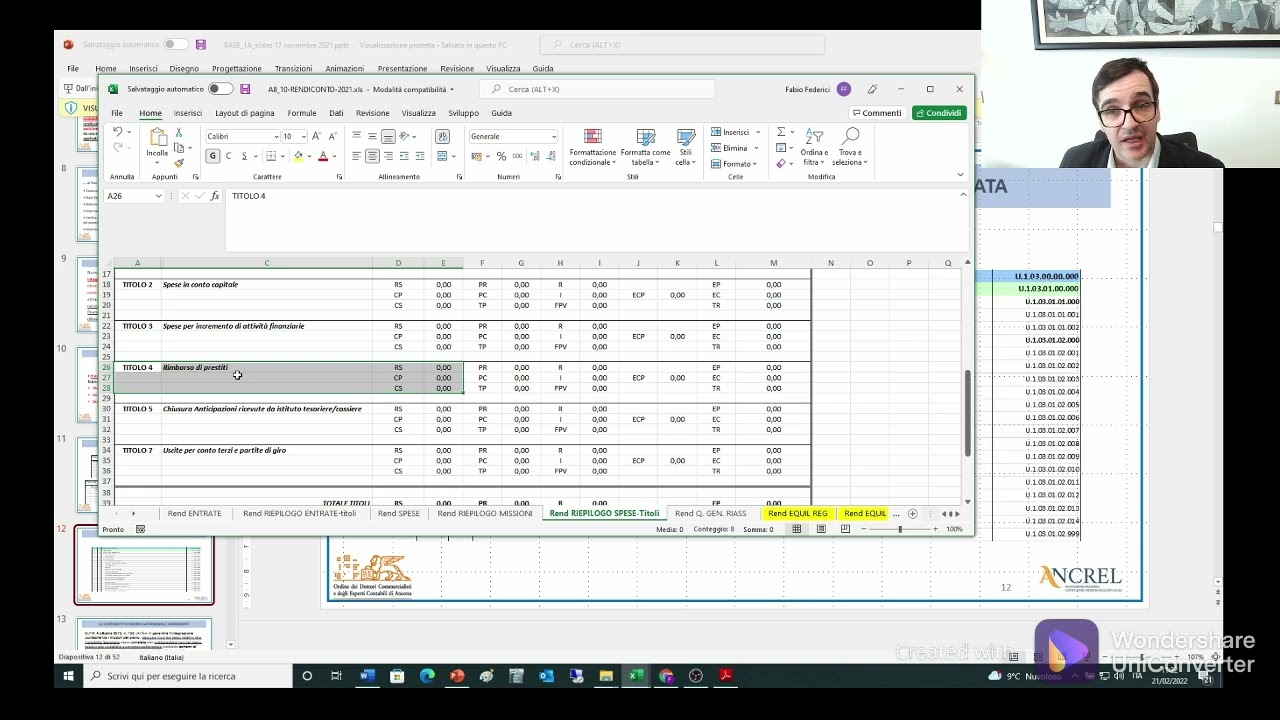This screenshot has height=720, width=1280.
Task: Open PowerPoint Transizioni tab
Action: [293, 69]
